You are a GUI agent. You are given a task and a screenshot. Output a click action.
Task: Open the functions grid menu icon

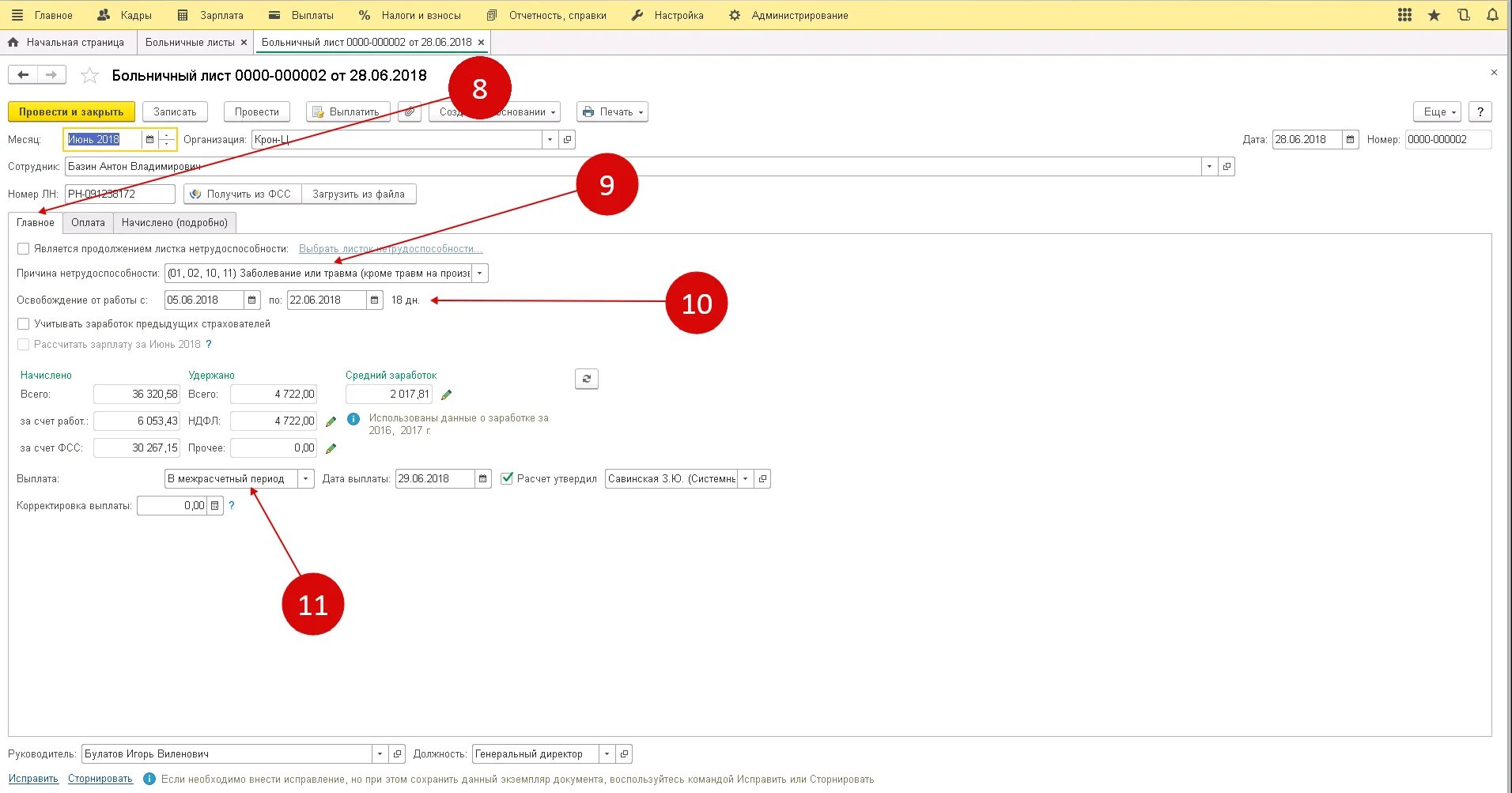pos(1404,15)
